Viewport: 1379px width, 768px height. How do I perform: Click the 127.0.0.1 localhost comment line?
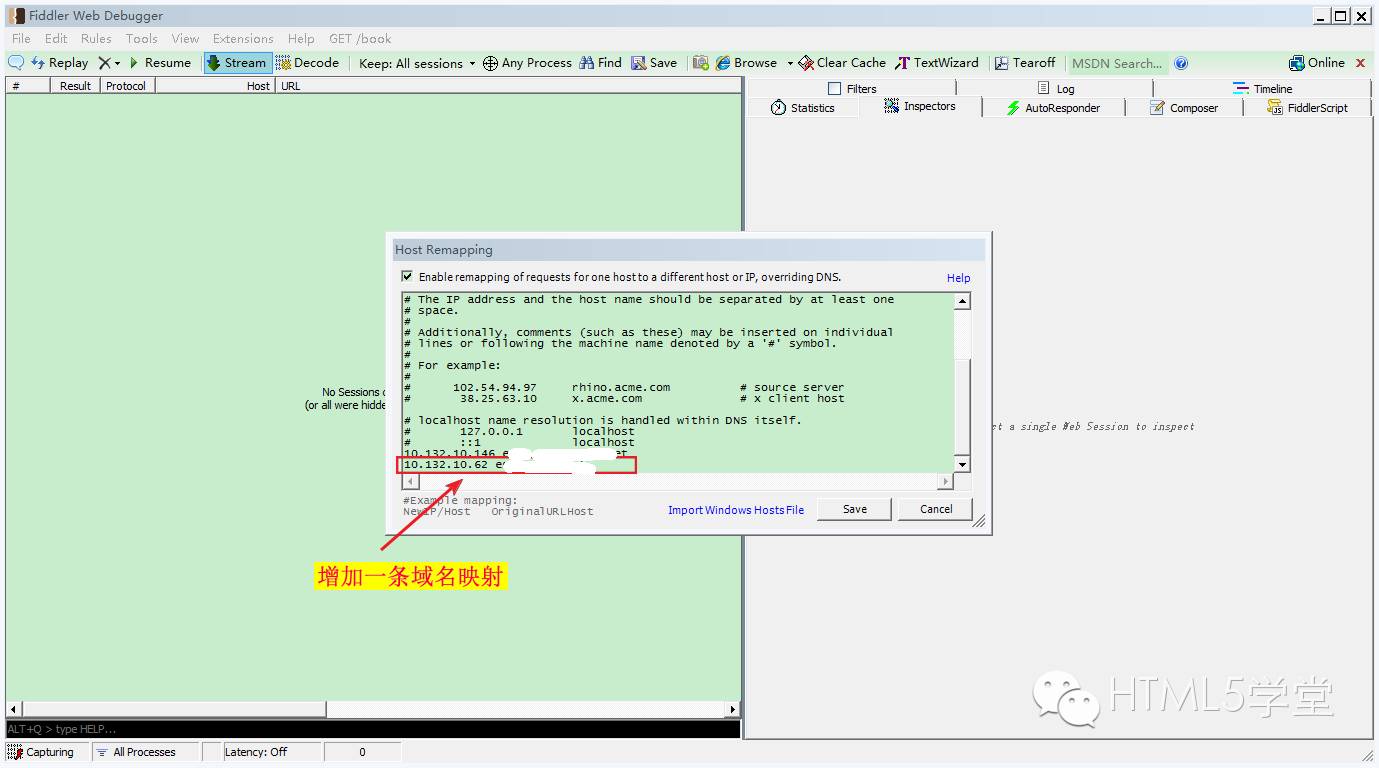click(x=519, y=431)
